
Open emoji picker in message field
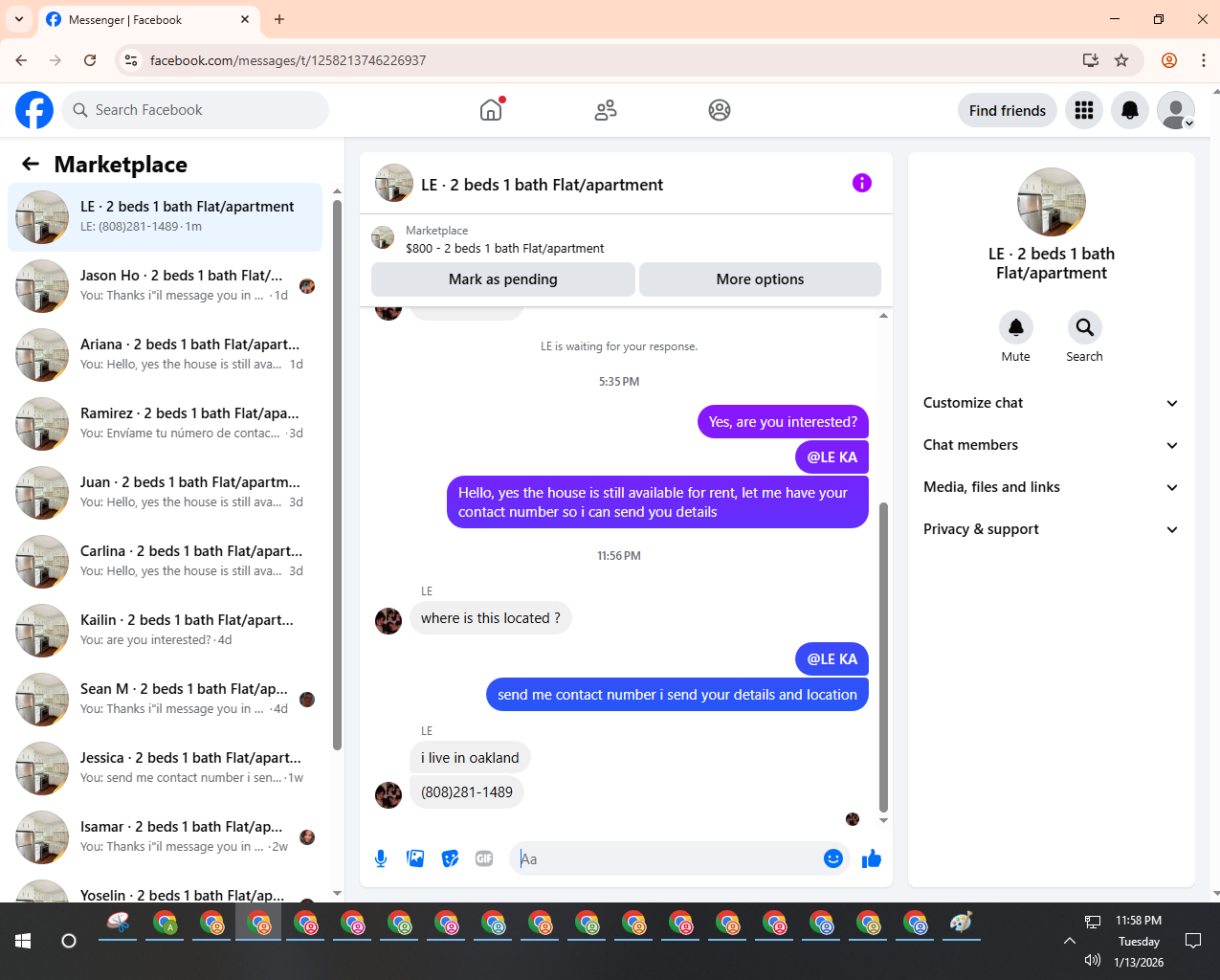833,858
